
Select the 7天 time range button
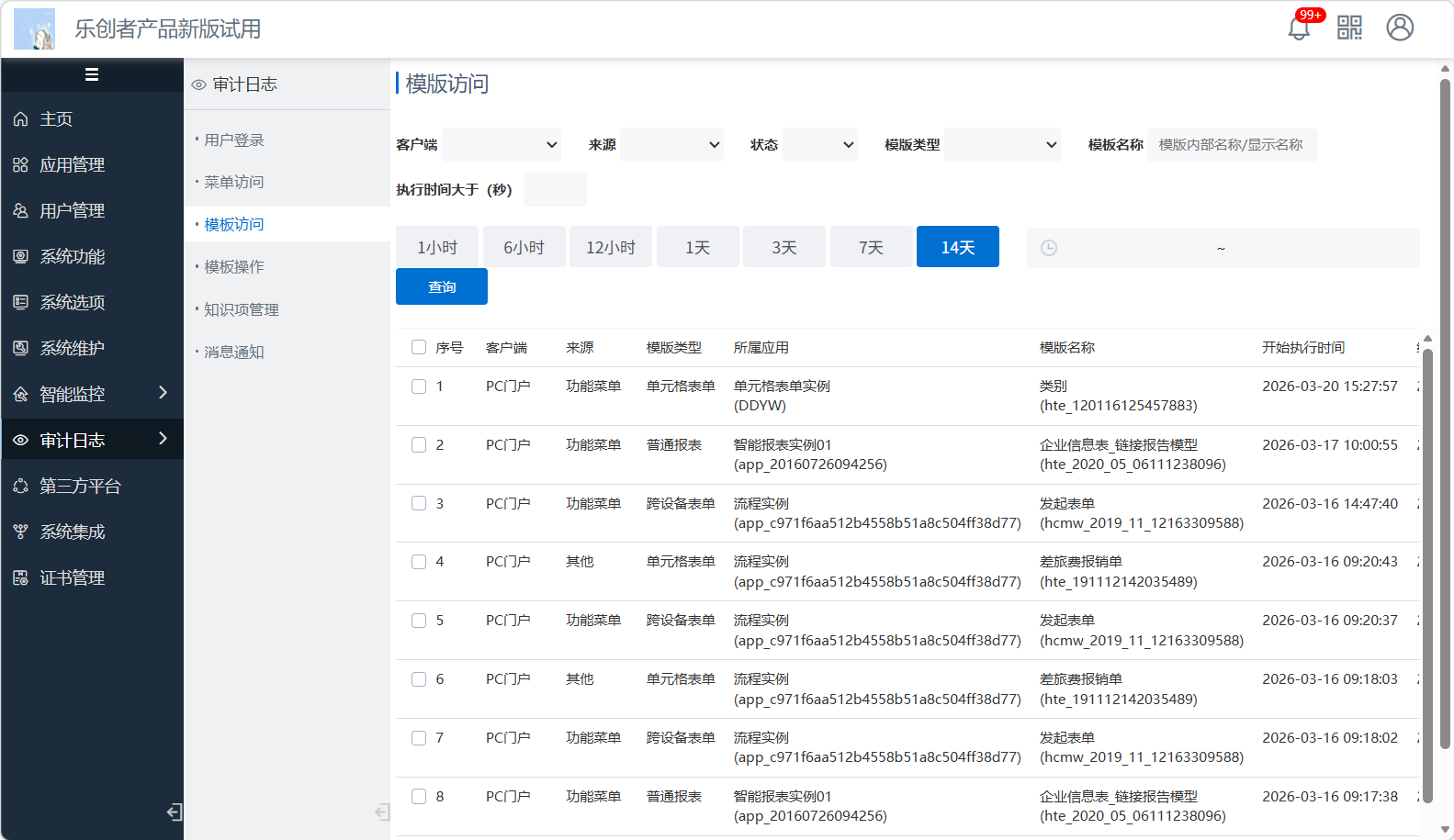(871, 247)
